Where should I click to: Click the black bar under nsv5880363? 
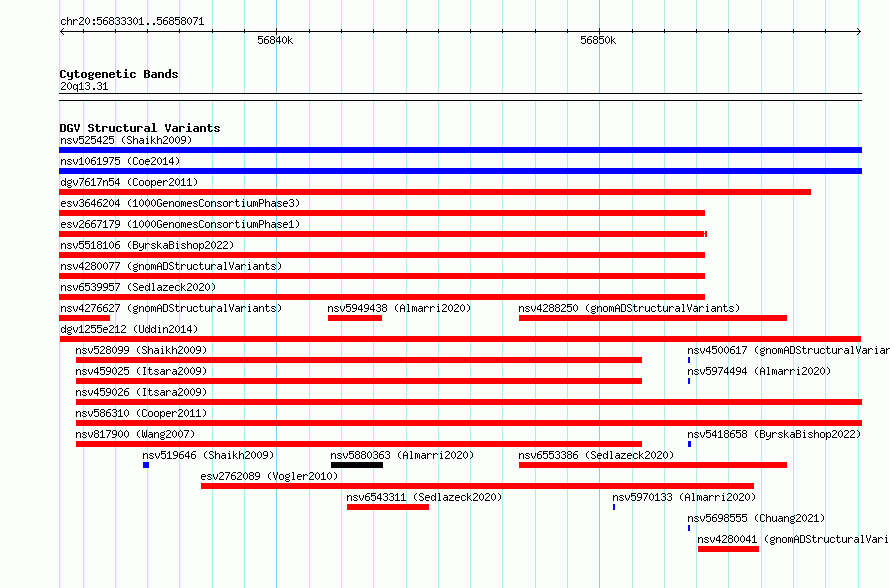[x=357, y=465]
